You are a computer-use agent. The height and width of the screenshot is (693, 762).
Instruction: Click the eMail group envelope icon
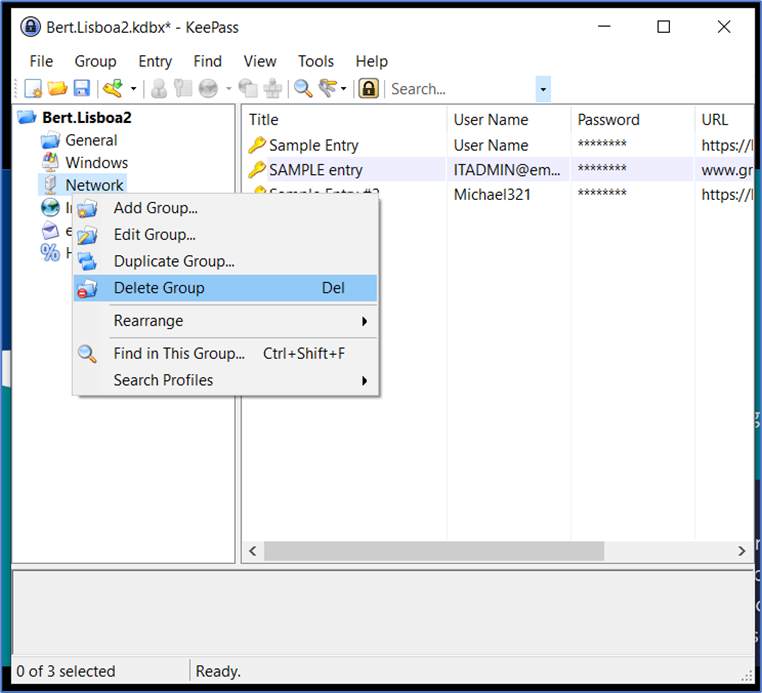[50, 230]
